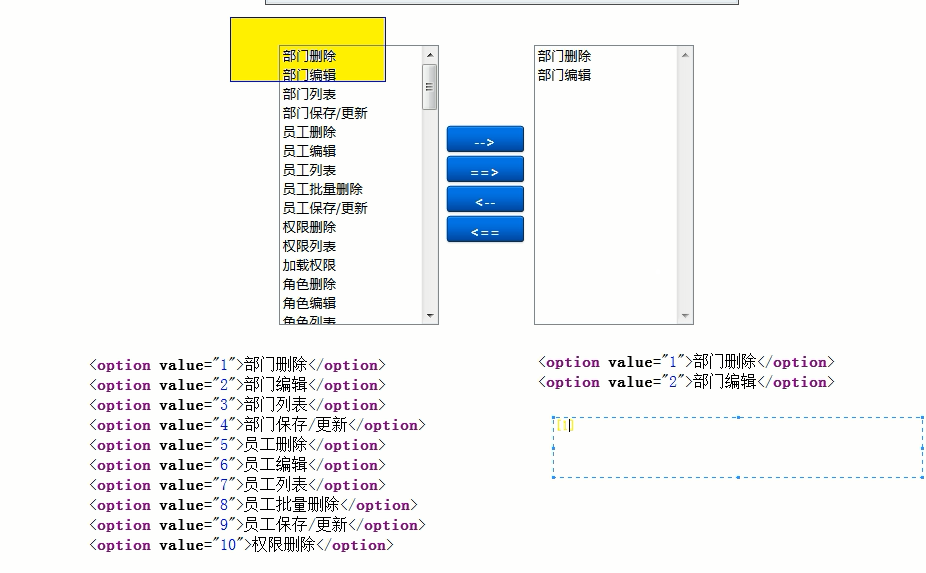Screen dimensions: 926x573
Task: Select 权限列表 in the left list box
Action: pyautogui.click(x=309, y=246)
